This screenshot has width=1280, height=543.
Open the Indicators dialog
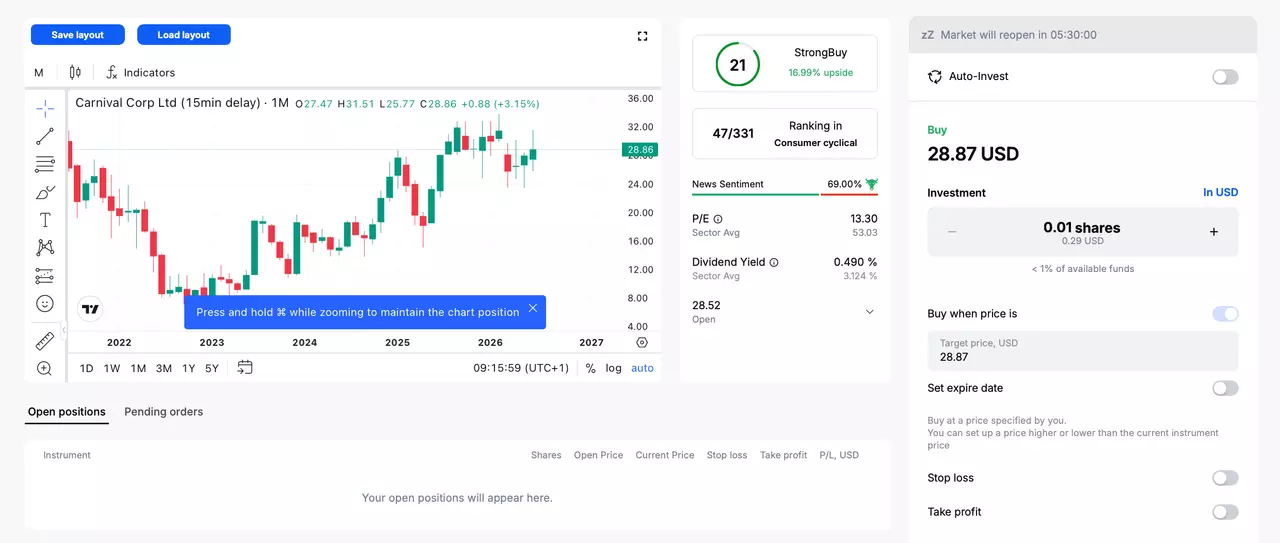point(141,72)
